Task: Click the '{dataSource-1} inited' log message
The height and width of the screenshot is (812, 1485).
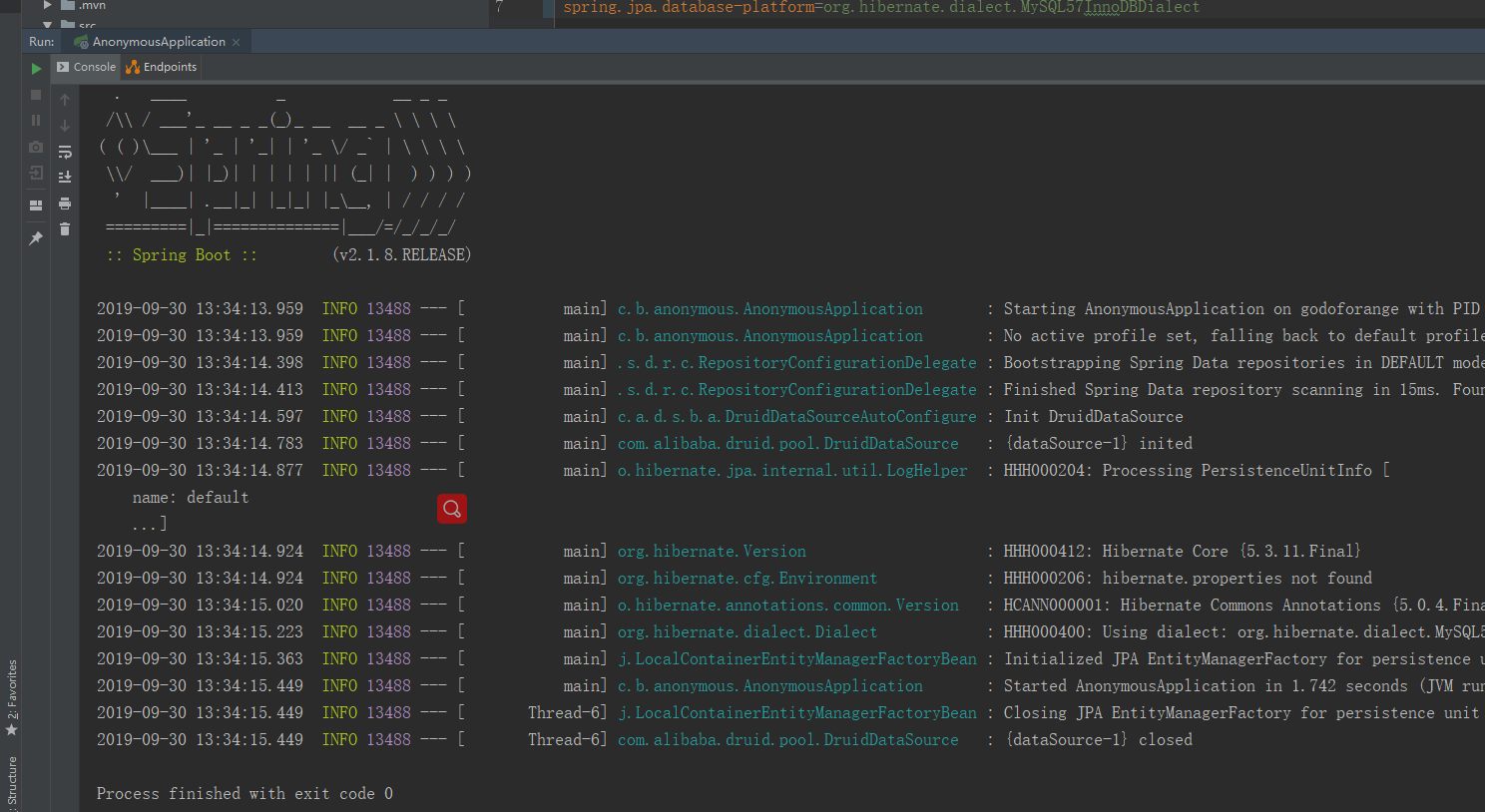Action: click(x=1098, y=444)
